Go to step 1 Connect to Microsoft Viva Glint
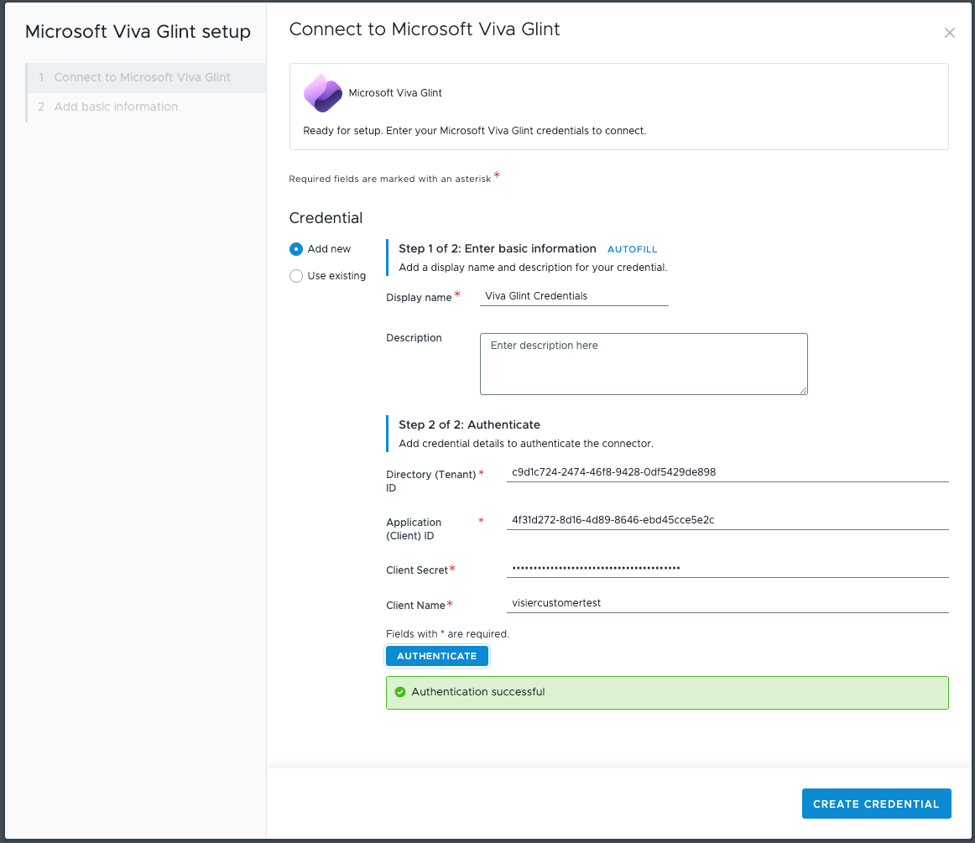 point(147,78)
